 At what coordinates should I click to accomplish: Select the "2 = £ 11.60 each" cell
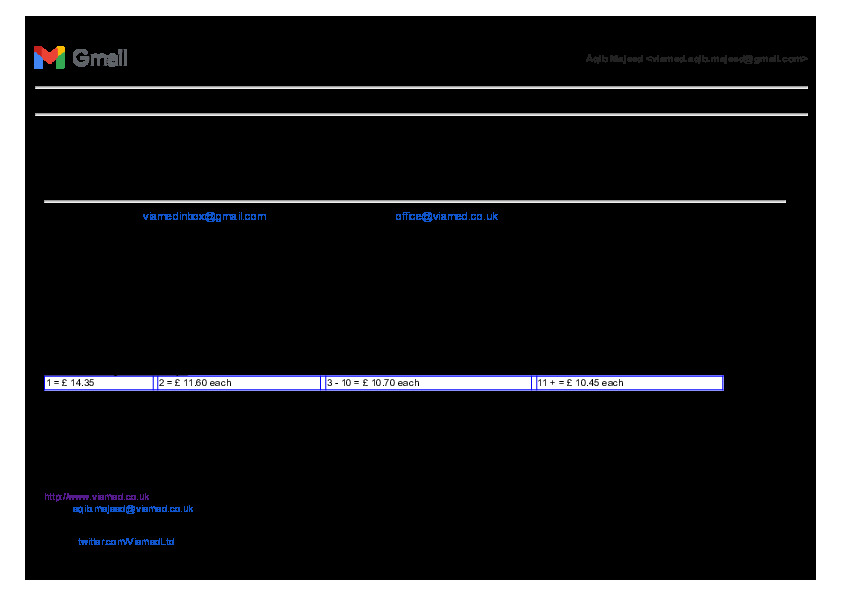point(238,383)
